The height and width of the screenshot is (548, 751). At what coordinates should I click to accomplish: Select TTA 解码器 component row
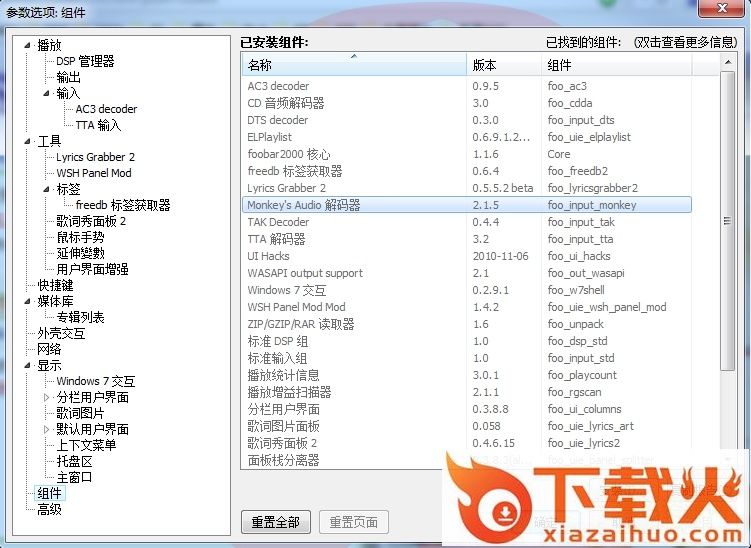pos(467,239)
